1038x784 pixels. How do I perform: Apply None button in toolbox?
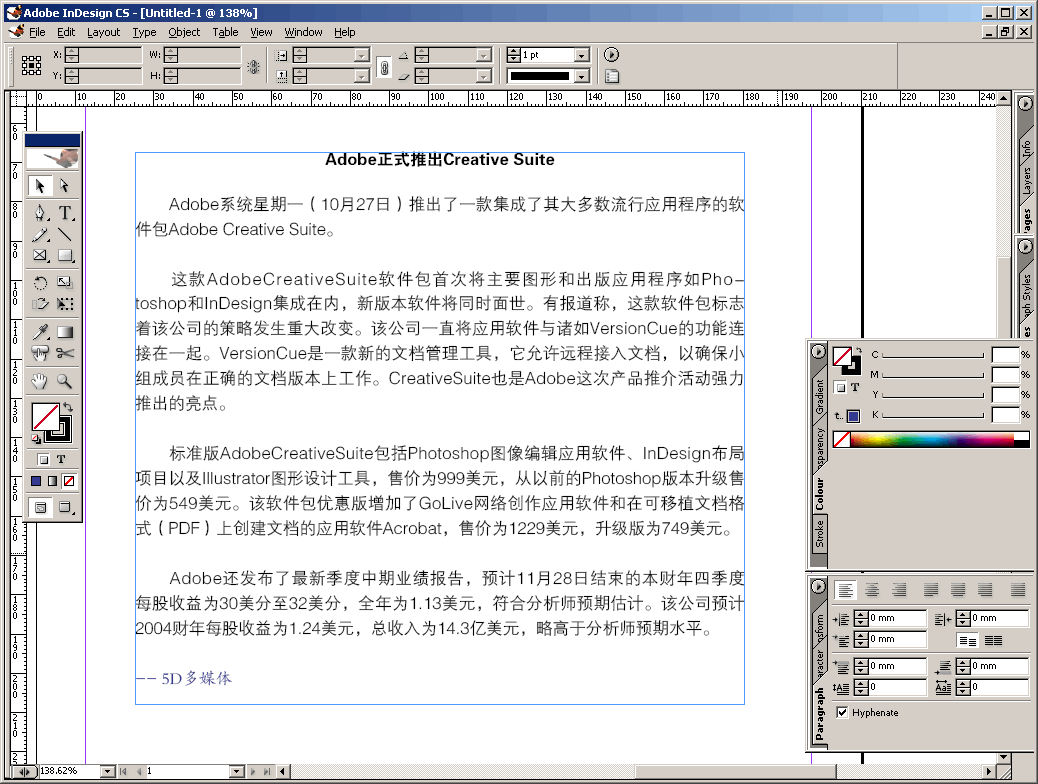(69, 481)
